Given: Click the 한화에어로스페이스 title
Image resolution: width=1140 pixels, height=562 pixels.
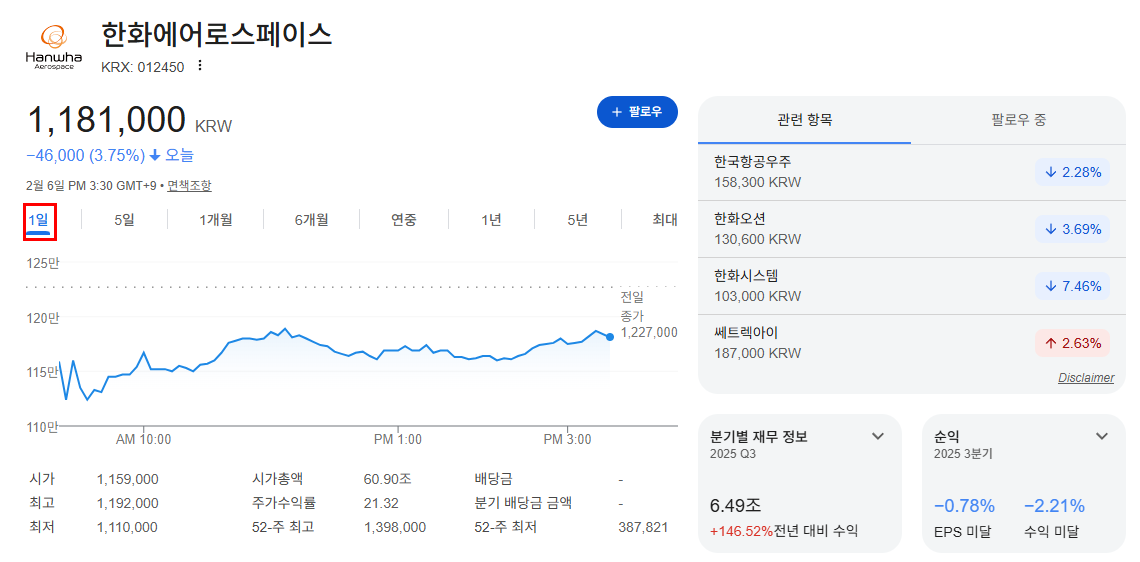Looking at the screenshot, I should 217,34.
